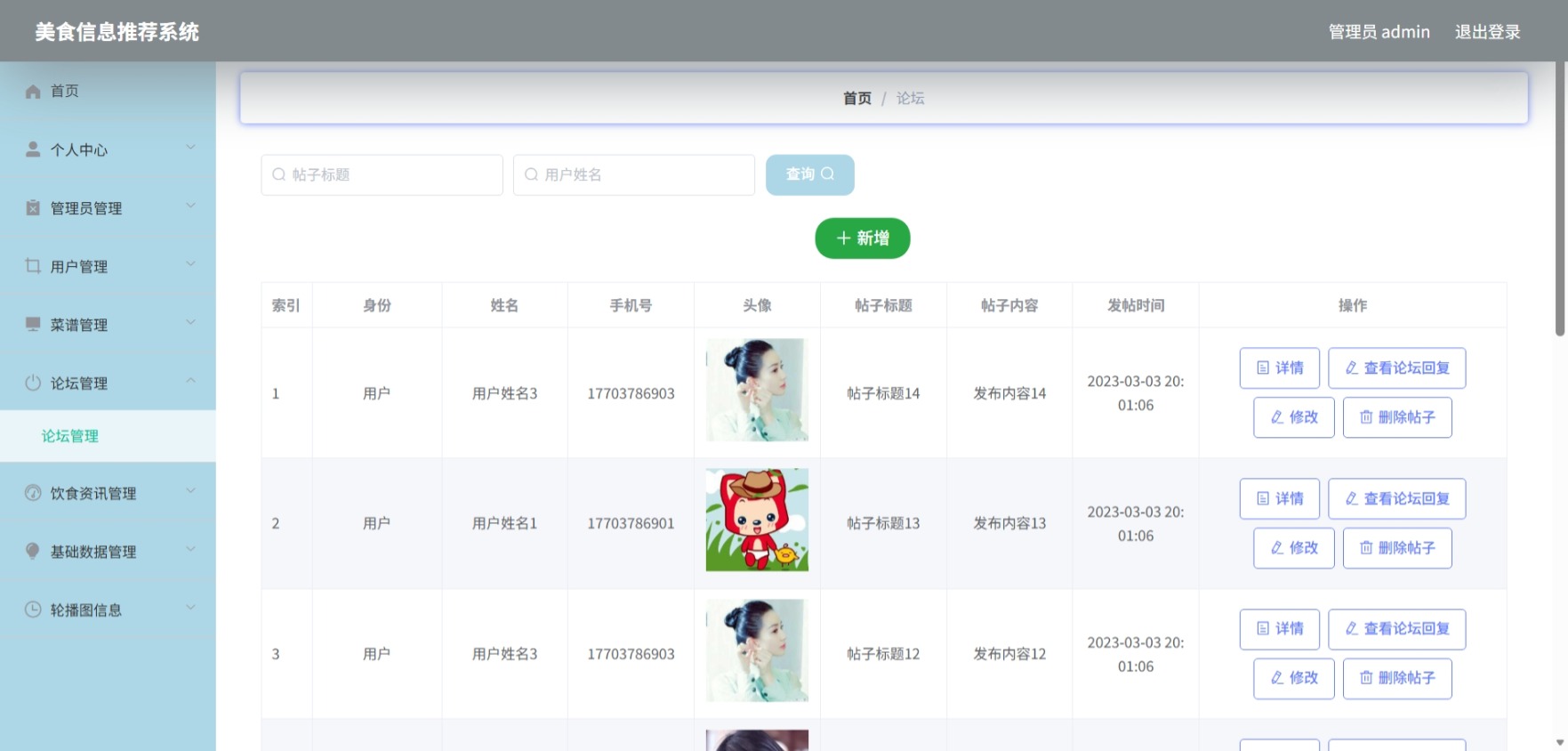Click the 发帖时间 column header
This screenshot has height=751, width=1568.
pos(1136,305)
